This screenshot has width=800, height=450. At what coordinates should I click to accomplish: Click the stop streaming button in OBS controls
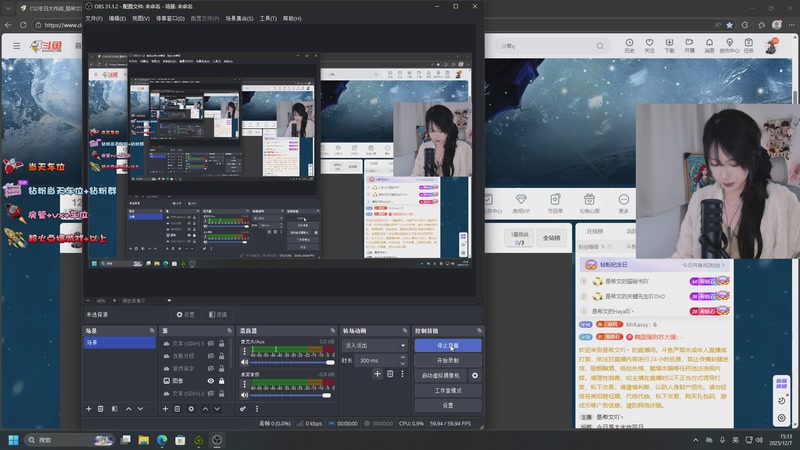point(448,345)
